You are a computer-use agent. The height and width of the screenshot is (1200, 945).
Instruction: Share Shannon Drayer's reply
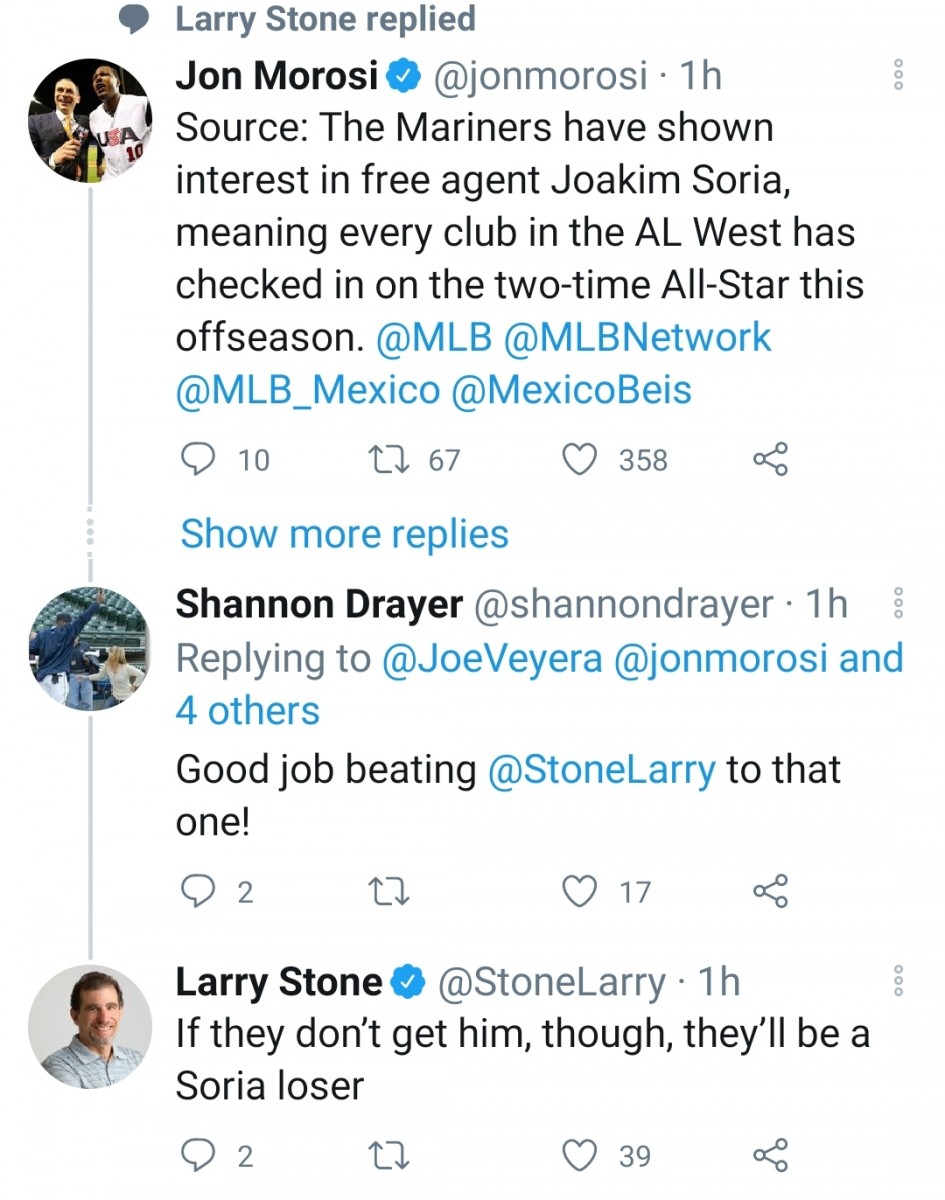click(x=768, y=890)
